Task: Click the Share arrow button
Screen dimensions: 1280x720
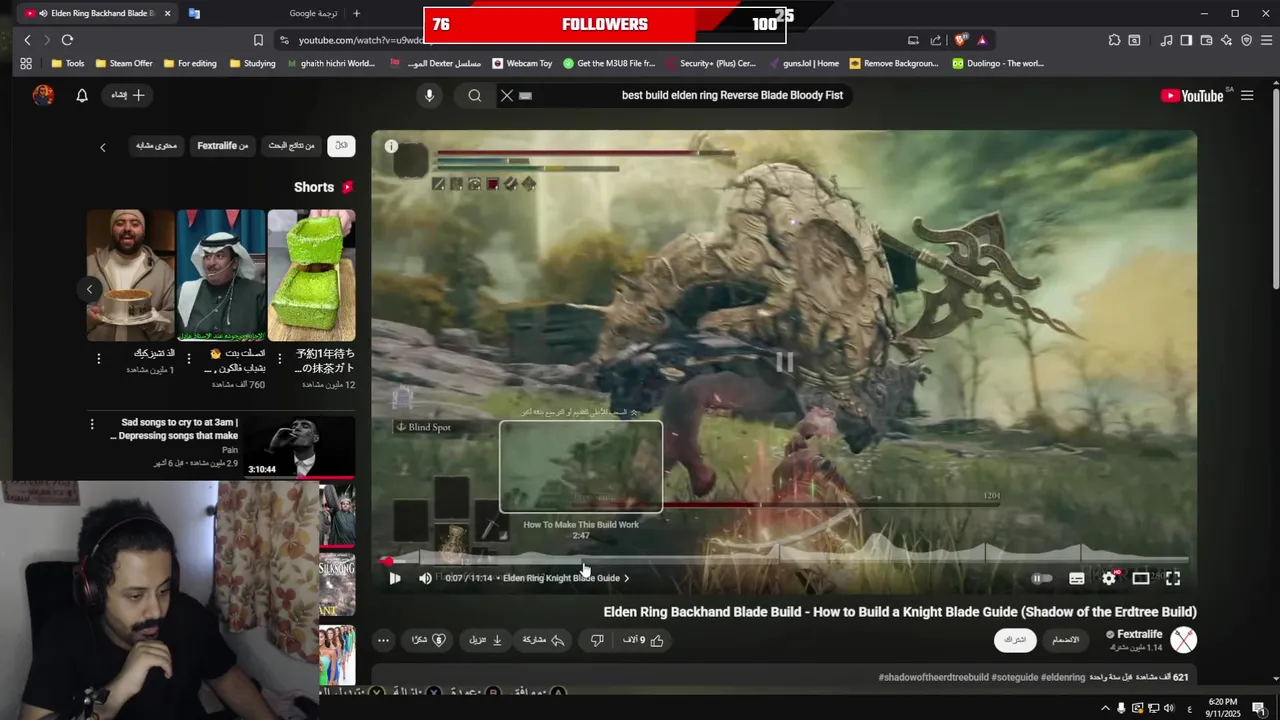Action: 544,640
